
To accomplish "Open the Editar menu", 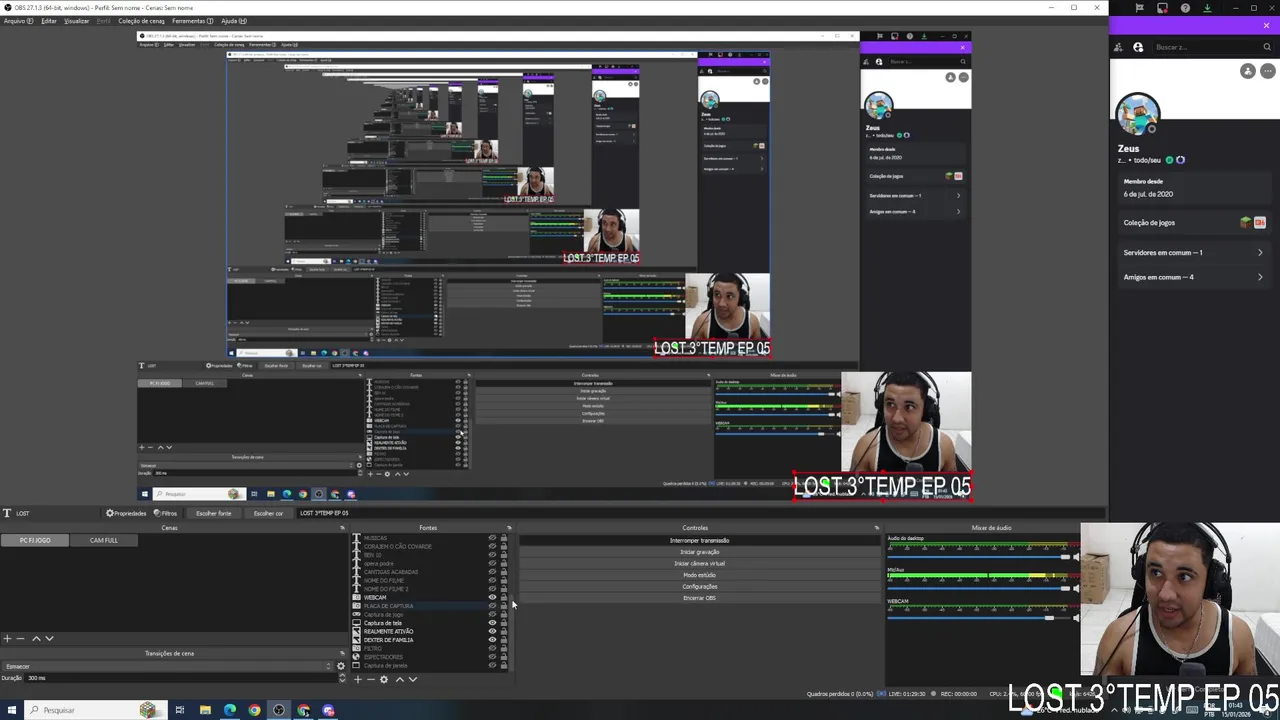I will pyautogui.click(x=49, y=21).
